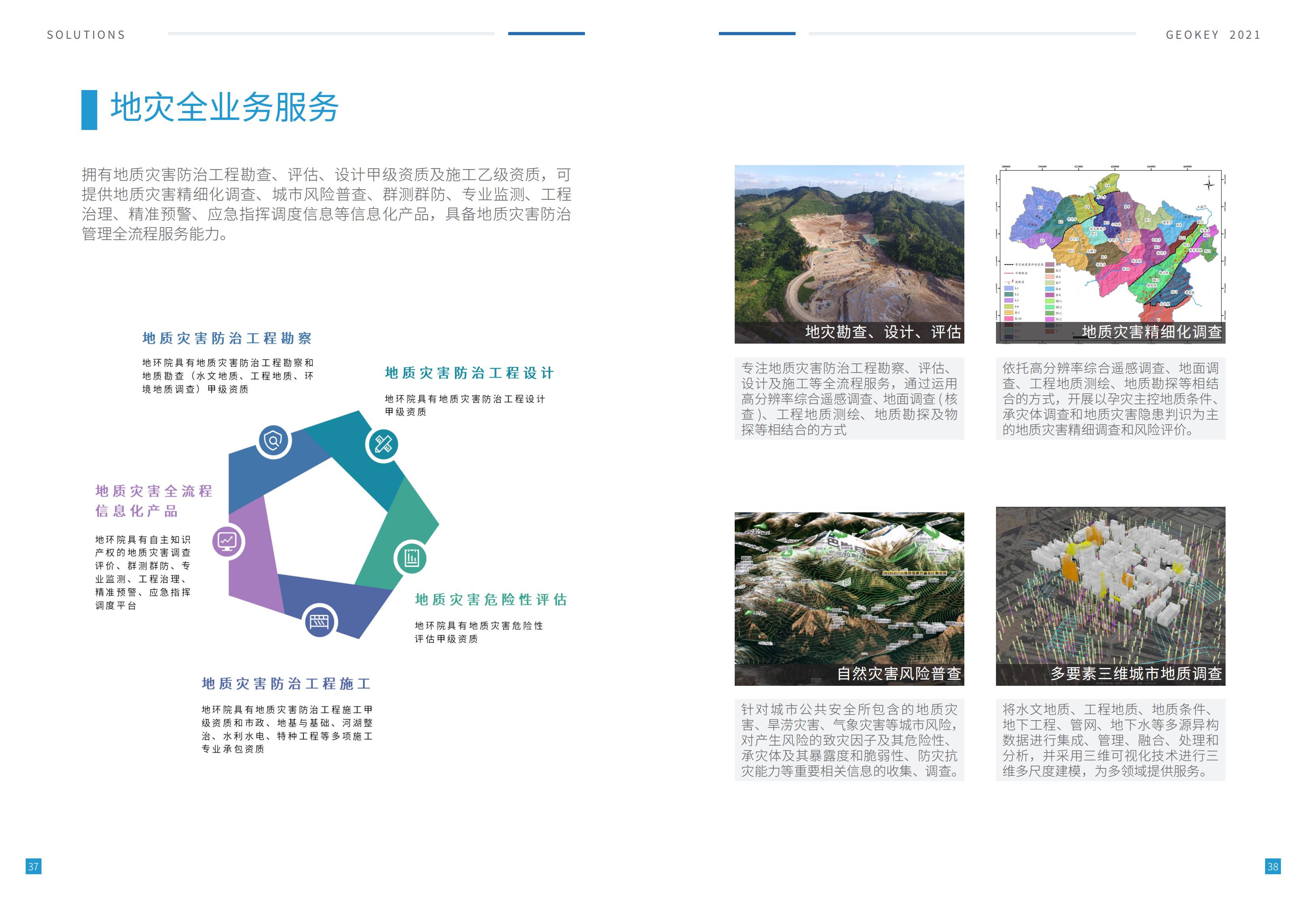The image size is (1307, 924).
Task: Click the blue bar beside title 地灾全业务服务
Action: [89, 110]
